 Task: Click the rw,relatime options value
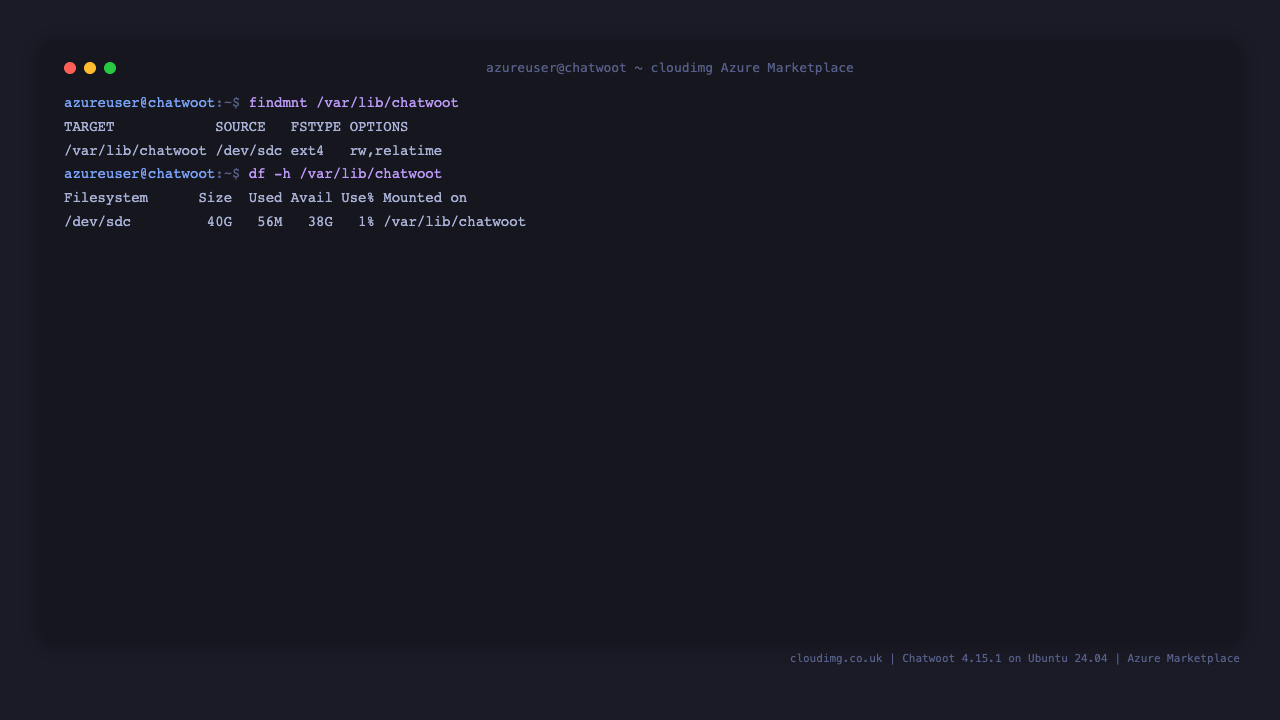396,151
